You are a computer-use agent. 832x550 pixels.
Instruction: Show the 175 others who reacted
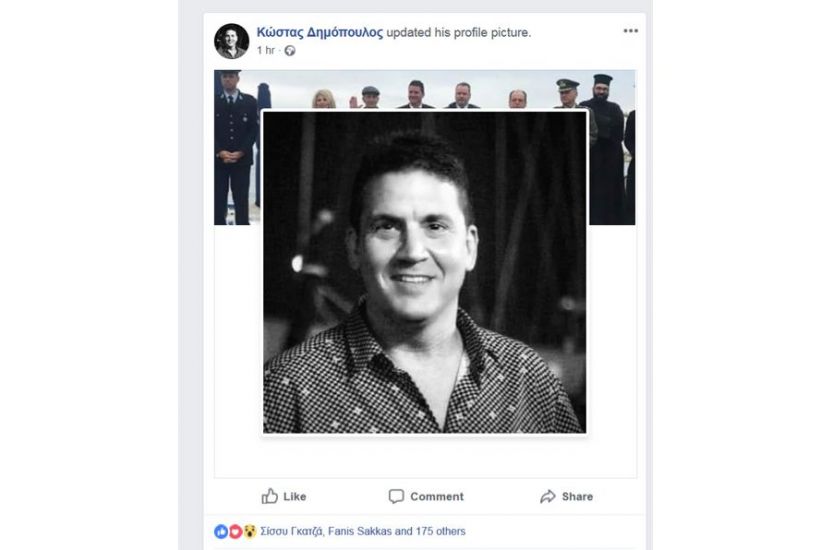[x=440, y=531]
